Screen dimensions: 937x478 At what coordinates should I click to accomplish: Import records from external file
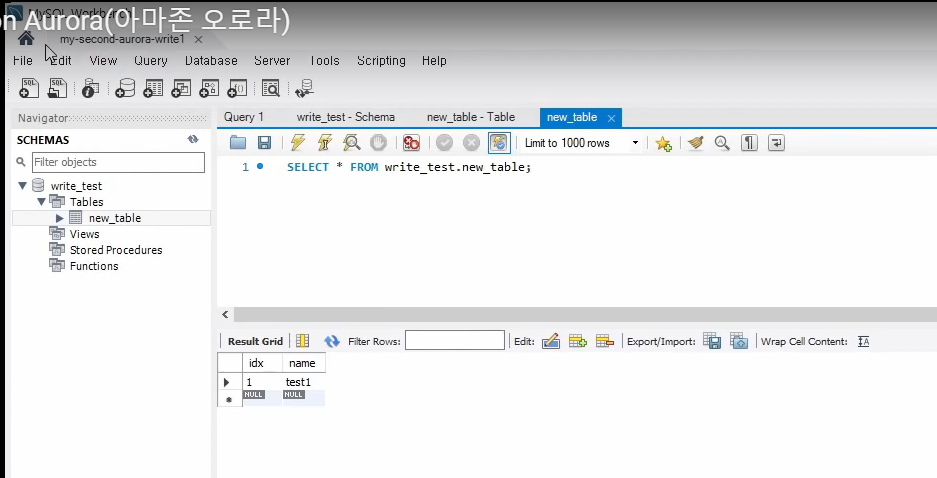(x=739, y=341)
